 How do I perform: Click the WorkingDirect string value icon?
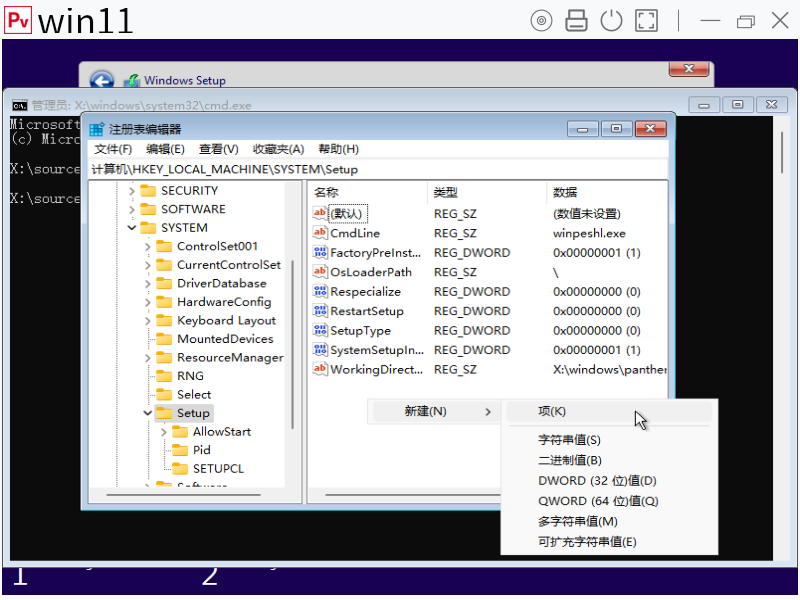(320, 369)
